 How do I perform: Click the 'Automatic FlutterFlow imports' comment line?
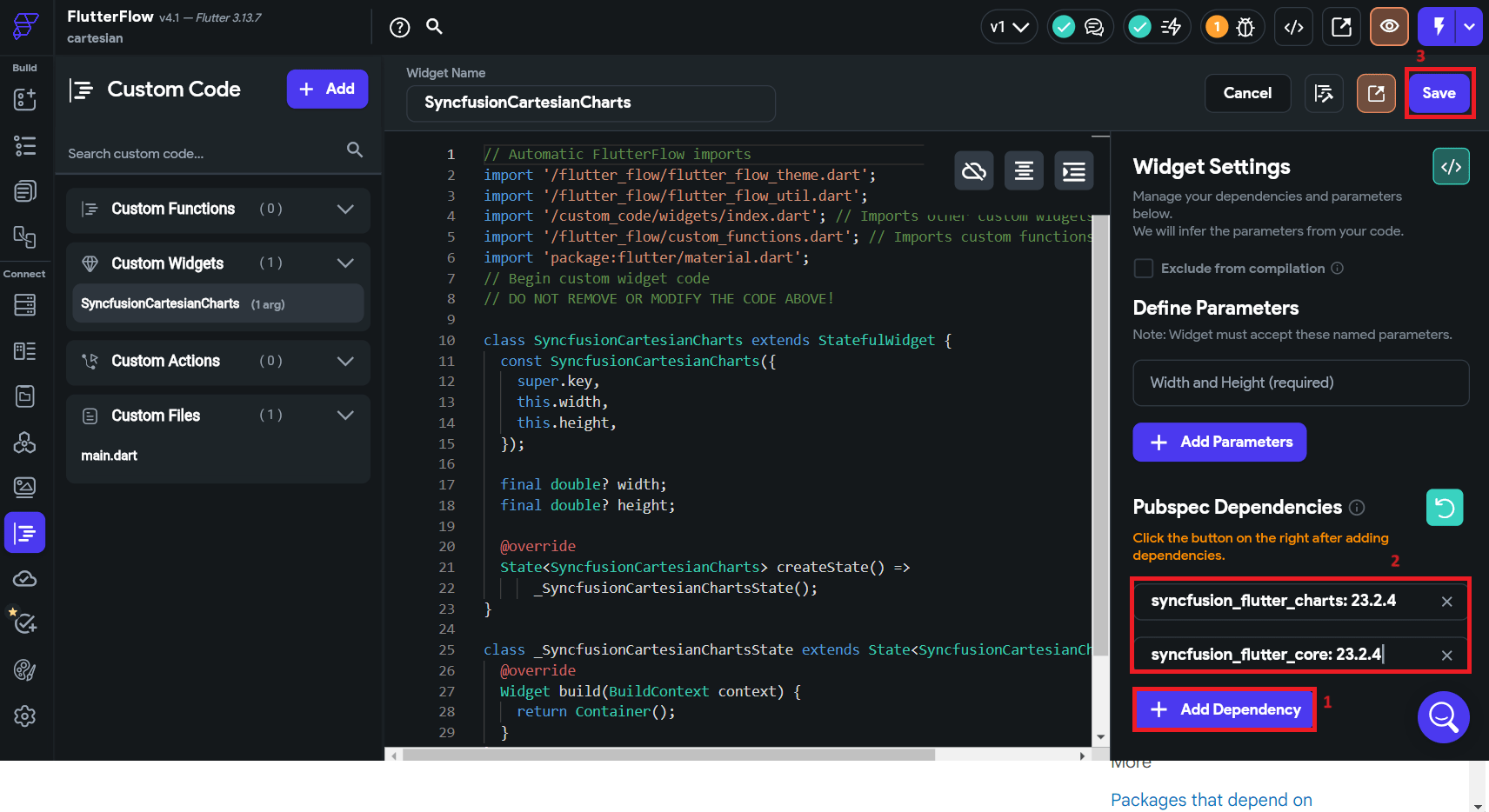click(618, 154)
